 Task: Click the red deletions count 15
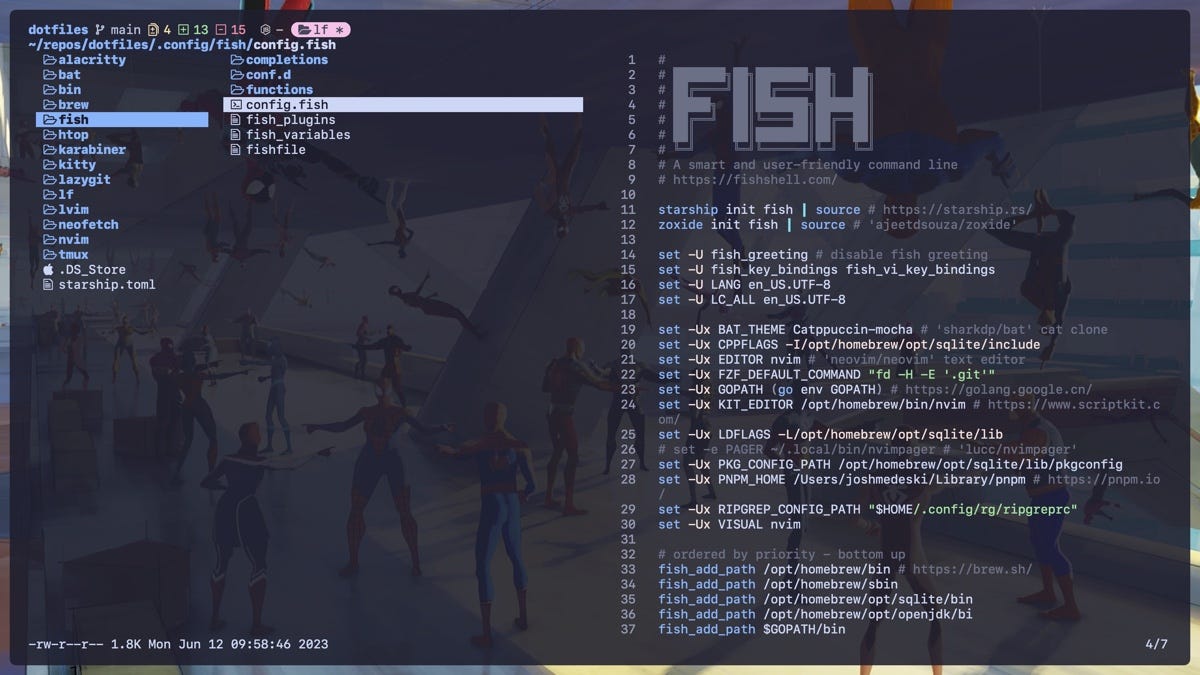238,30
